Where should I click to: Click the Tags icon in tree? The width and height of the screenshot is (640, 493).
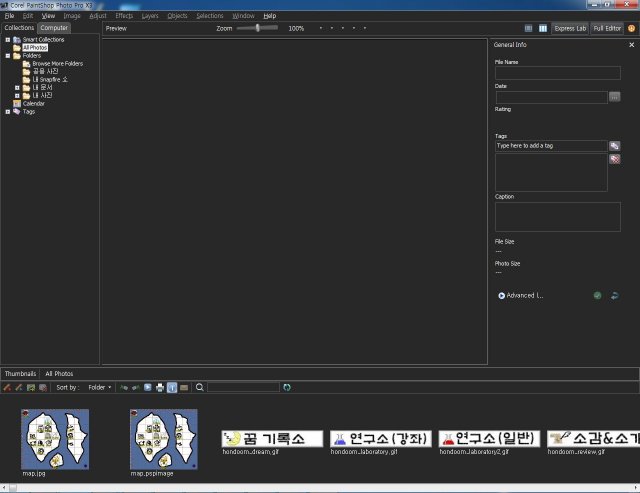(x=17, y=111)
